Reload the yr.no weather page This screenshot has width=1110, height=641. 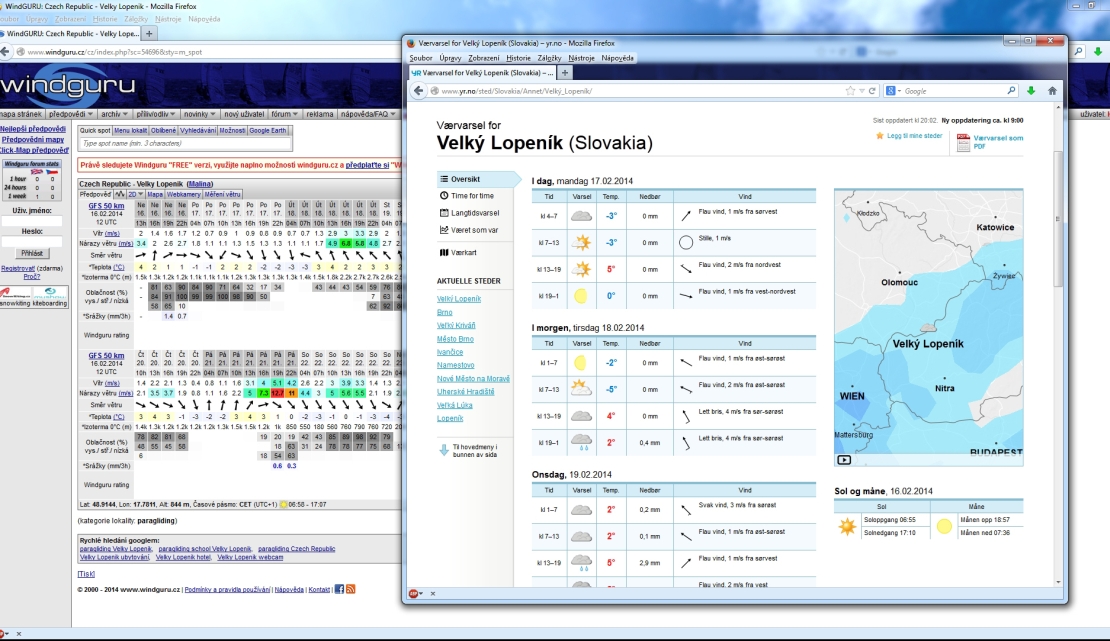pyautogui.click(x=872, y=91)
